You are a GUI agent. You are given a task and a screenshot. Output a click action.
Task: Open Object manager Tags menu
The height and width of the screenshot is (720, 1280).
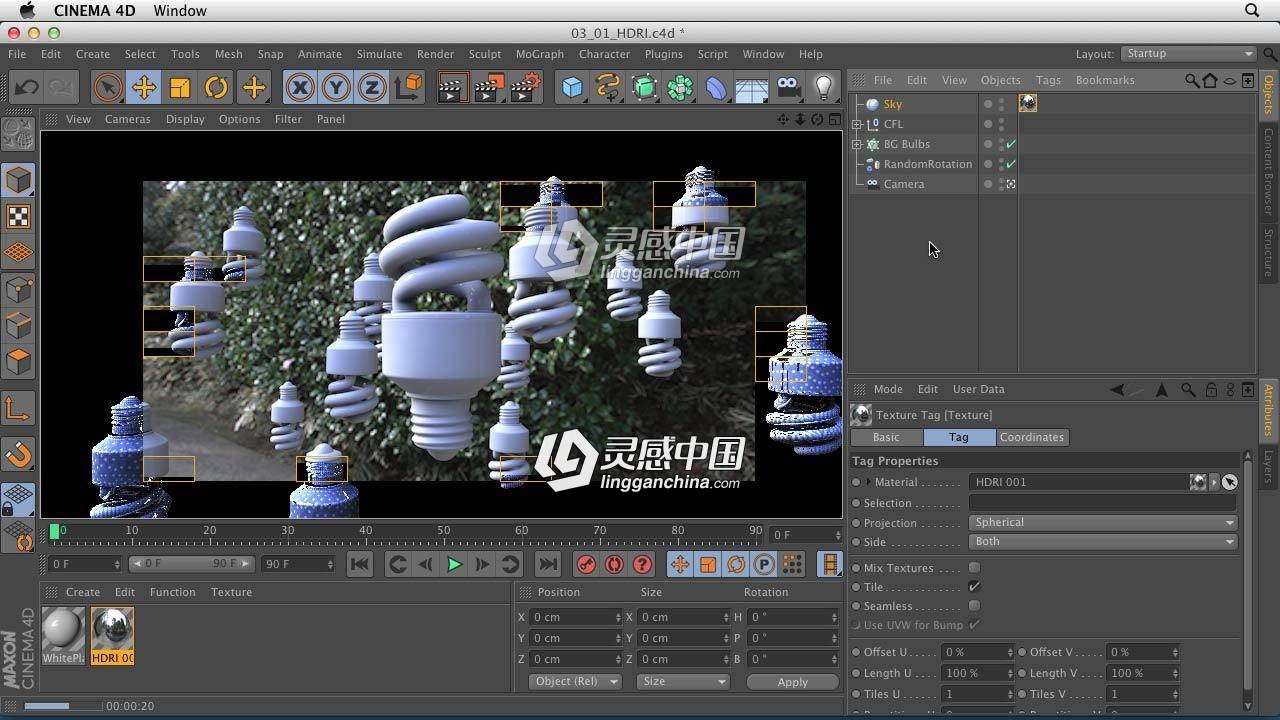(x=1048, y=80)
